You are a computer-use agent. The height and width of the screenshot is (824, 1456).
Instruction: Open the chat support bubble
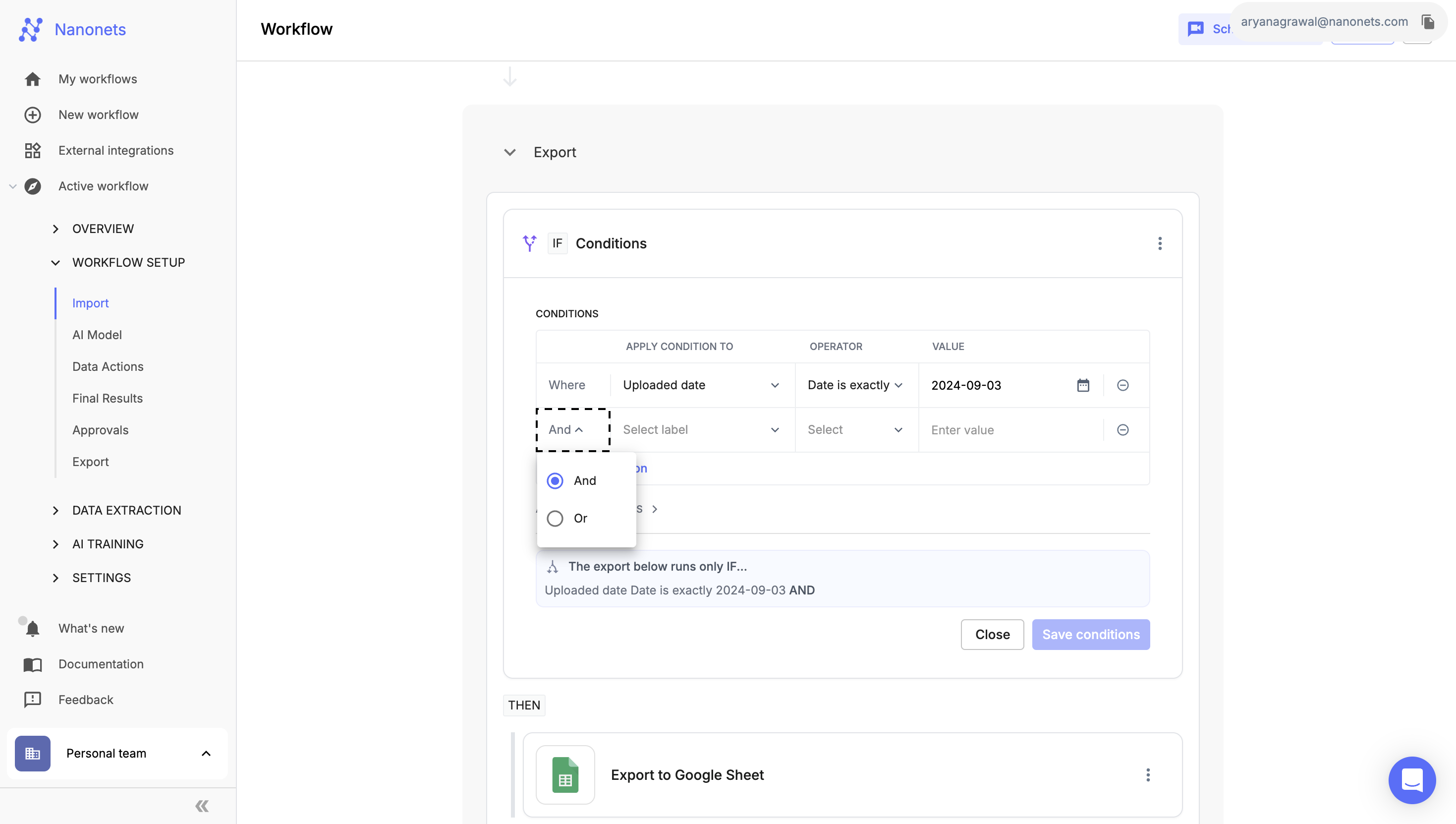tap(1412, 780)
